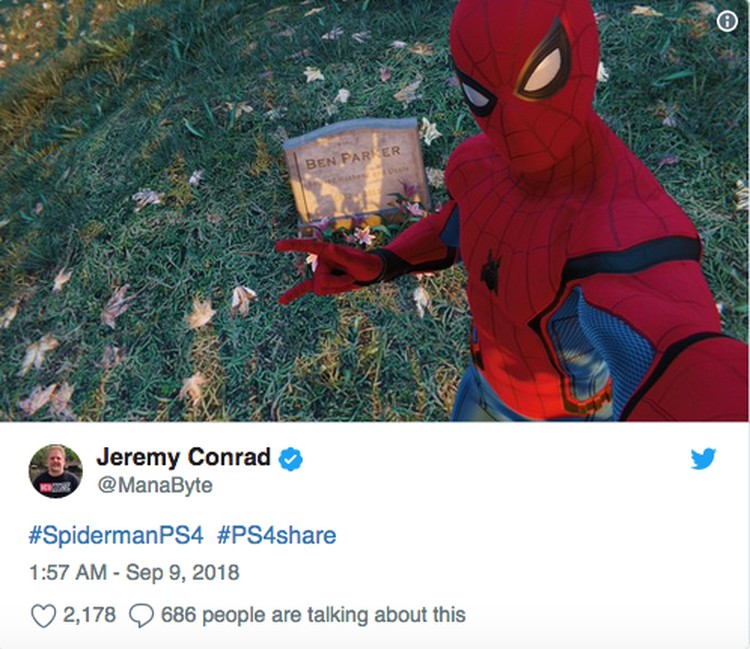The image size is (750, 649).
Task: Click the info icon on the image
Action: coord(727,22)
